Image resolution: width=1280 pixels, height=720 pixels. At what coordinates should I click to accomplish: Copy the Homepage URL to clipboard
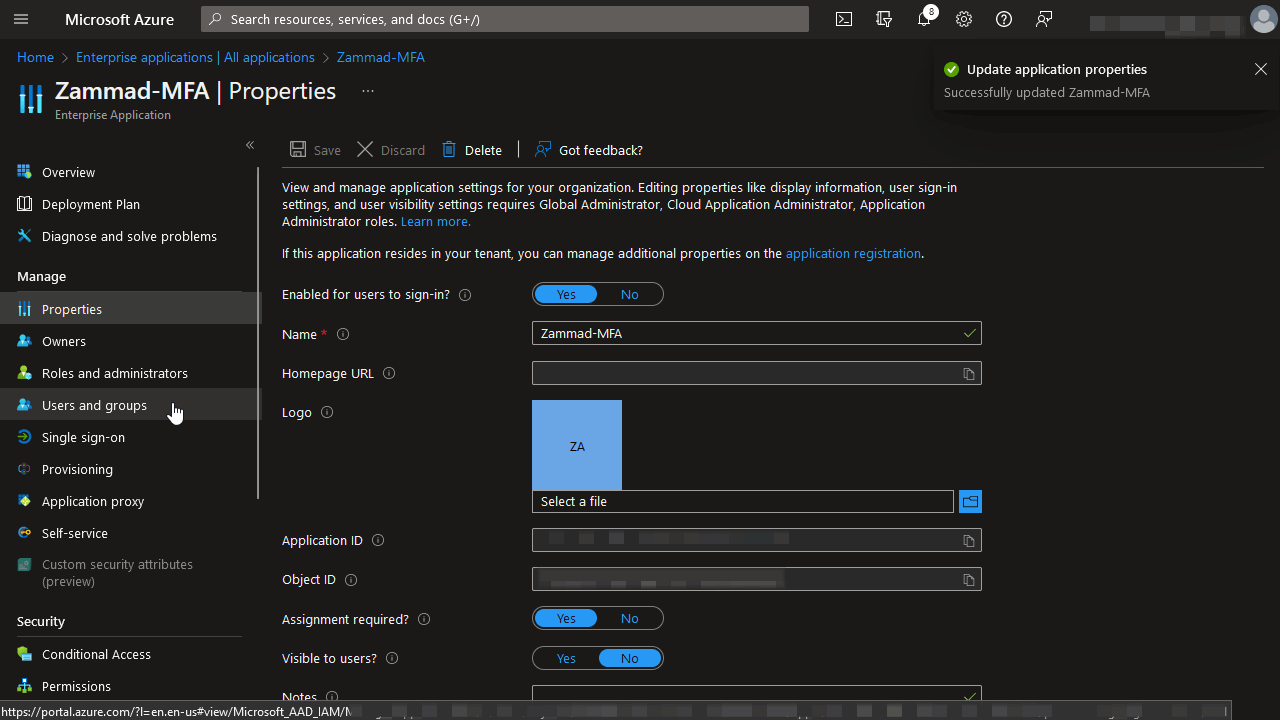click(x=969, y=373)
